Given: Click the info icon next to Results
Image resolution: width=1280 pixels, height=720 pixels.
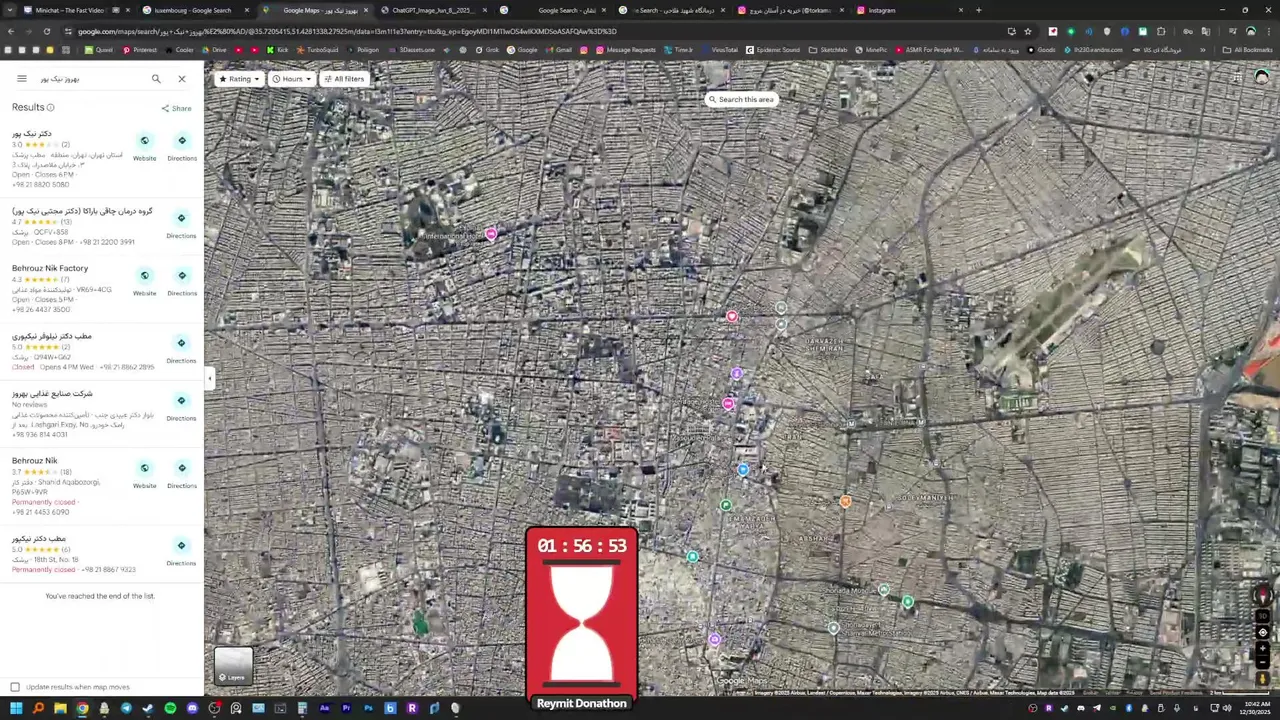Looking at the screenshot, I should pos(50,108).
